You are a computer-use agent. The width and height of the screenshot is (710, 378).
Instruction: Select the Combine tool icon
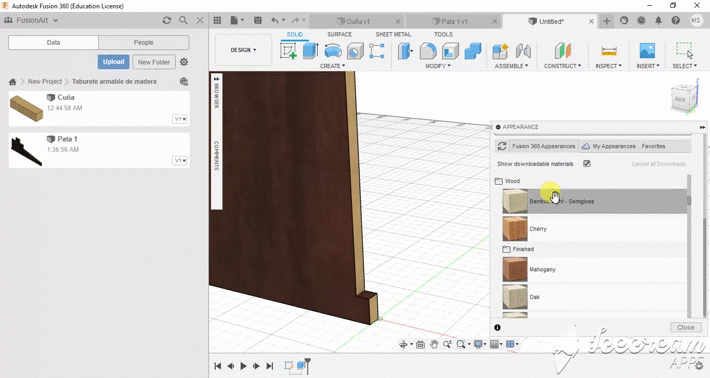point(473,51)
